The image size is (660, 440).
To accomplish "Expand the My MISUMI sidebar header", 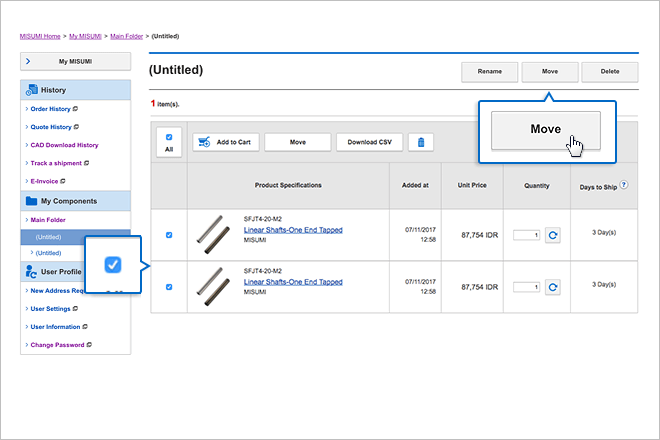I will pos(75,61).
